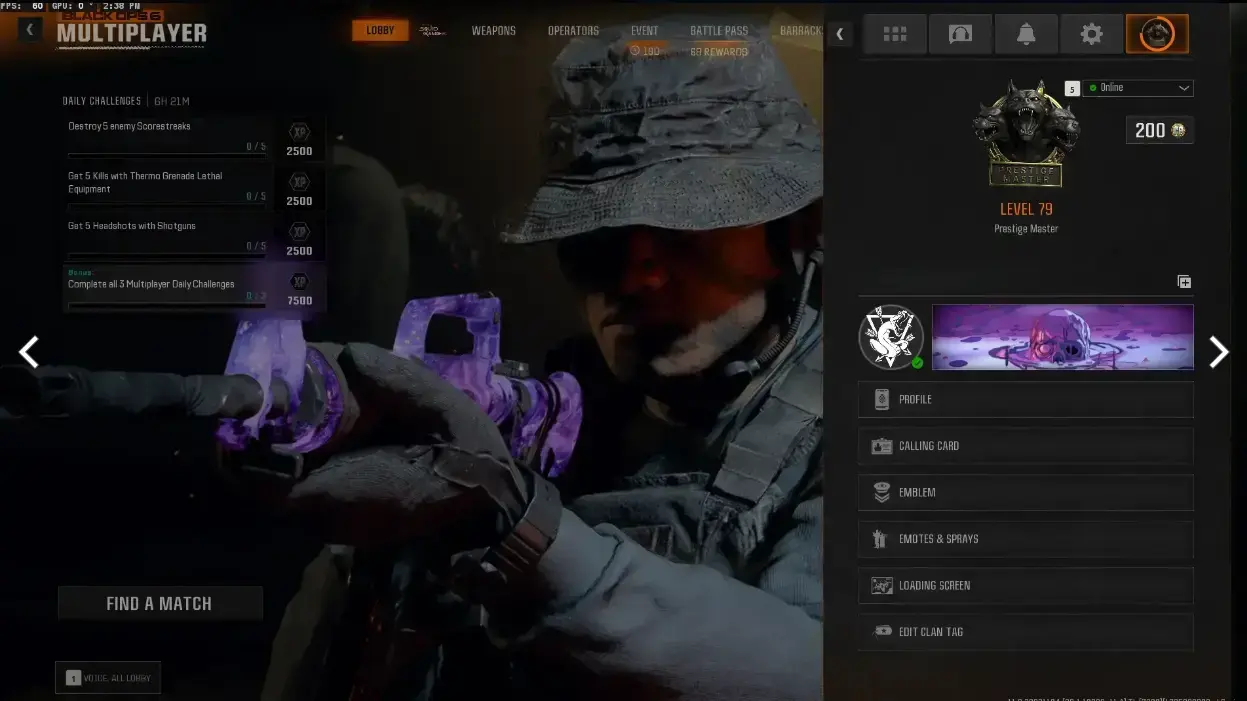Select the player profile avatar tab

[1157, 34]
